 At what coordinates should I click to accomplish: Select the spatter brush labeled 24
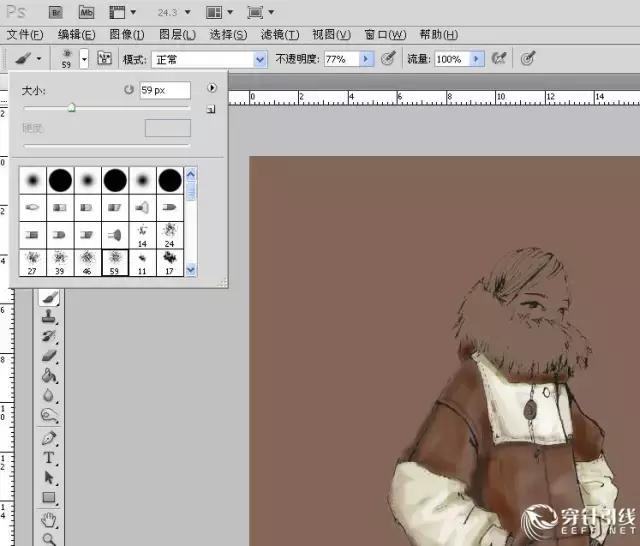[170, 235]
